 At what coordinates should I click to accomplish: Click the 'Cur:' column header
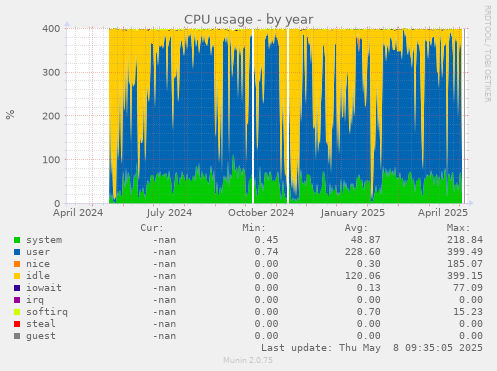click(152, 228)
